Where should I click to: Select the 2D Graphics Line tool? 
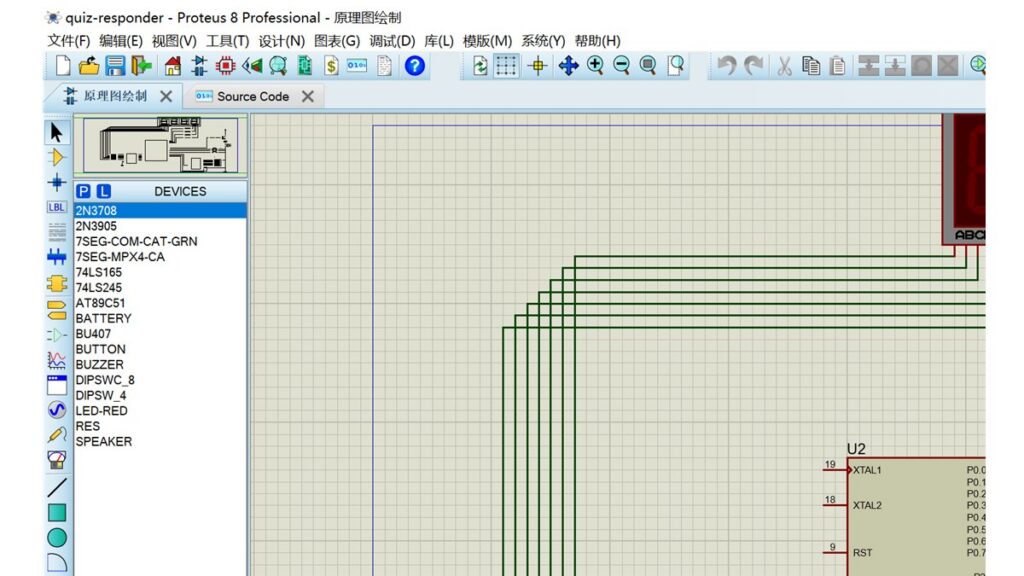(x=57, y=487)
